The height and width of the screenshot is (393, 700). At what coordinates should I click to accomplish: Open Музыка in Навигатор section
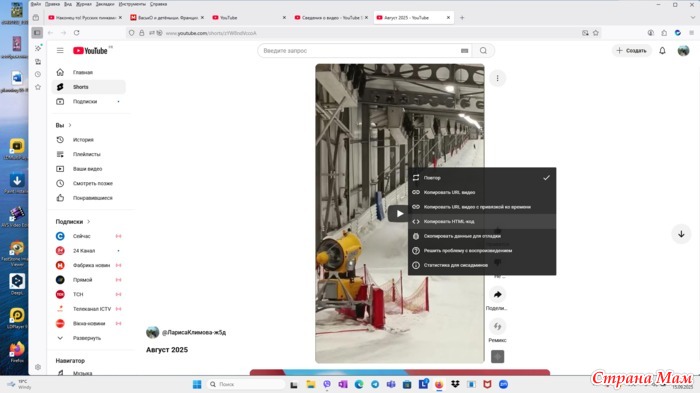(x=88, y=373)
